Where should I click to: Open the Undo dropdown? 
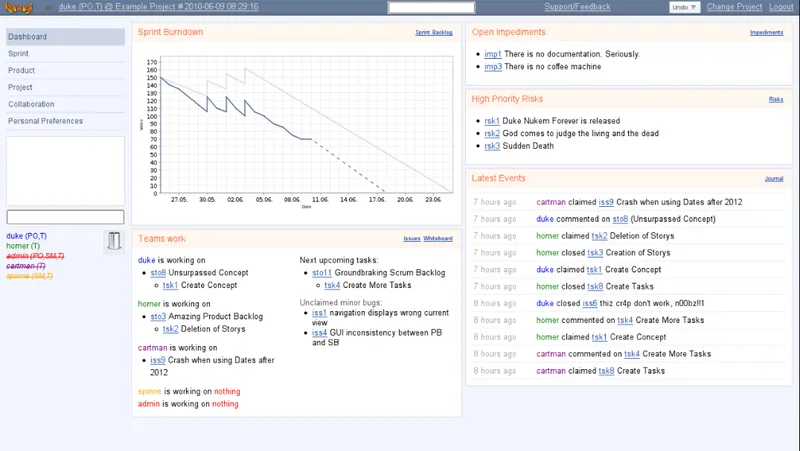(684, 7)
